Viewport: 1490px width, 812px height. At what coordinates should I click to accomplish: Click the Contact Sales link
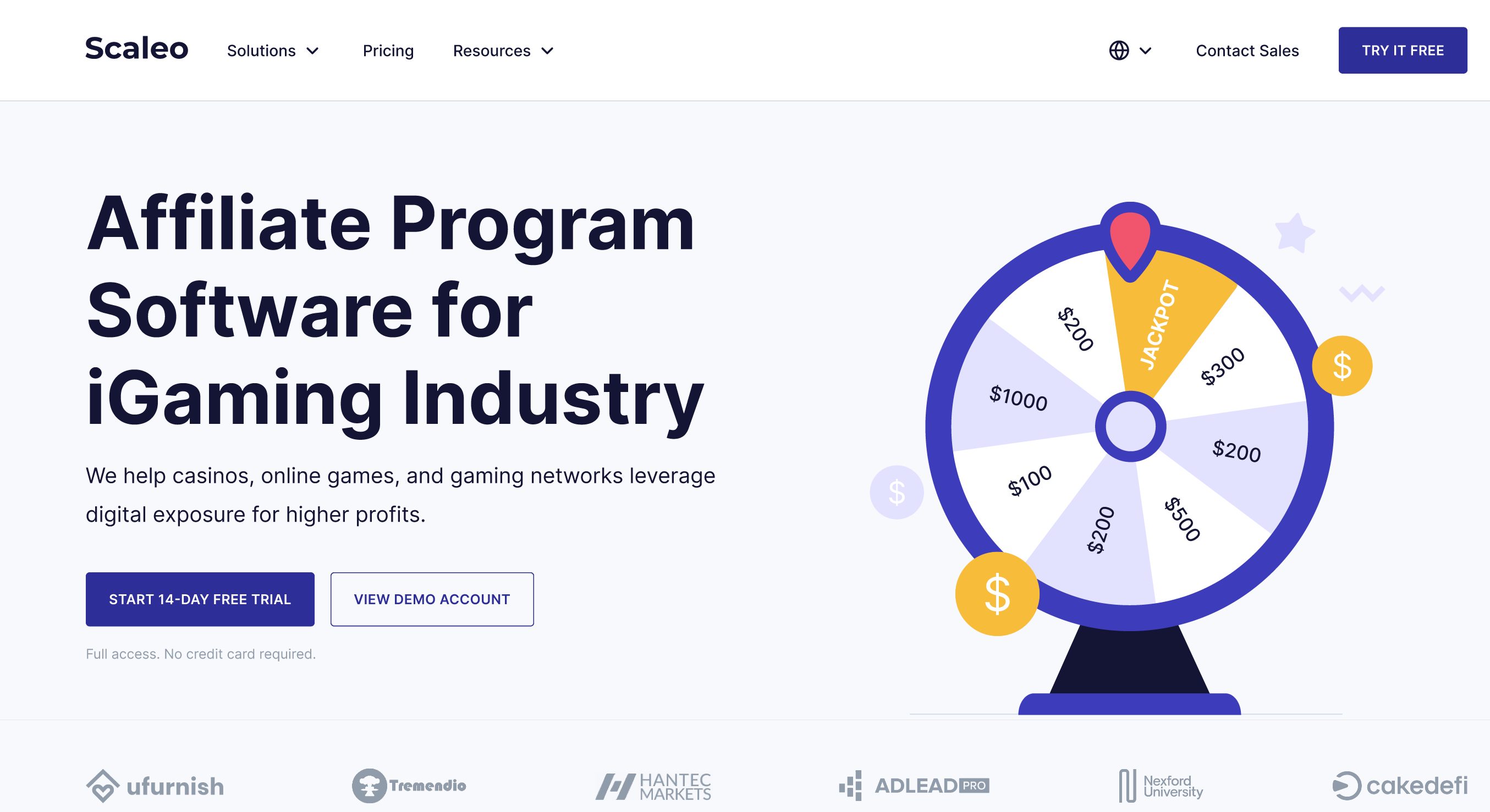coord(1247,50)
